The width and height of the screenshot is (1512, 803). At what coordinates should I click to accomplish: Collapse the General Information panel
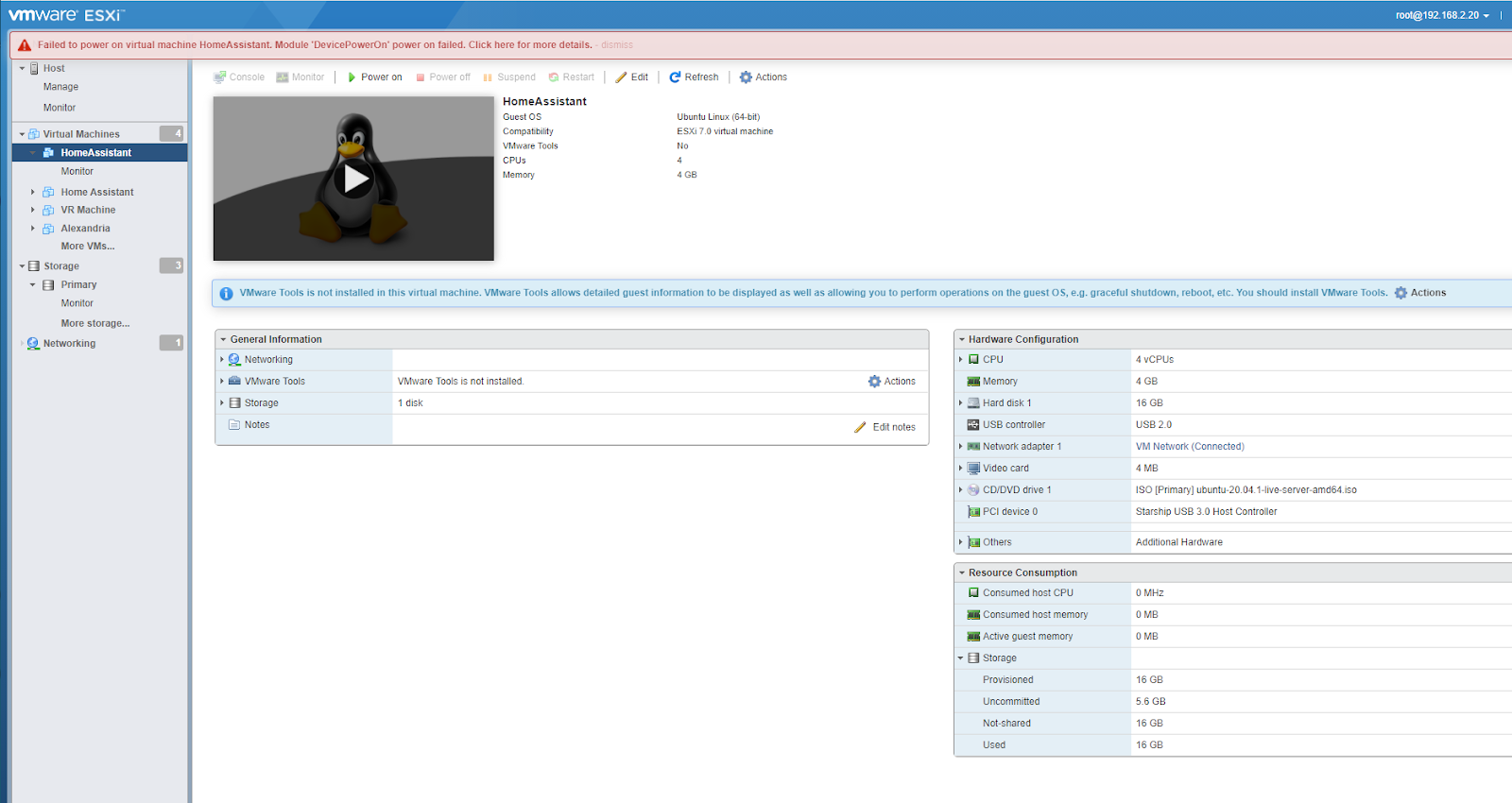pos(223,340)
